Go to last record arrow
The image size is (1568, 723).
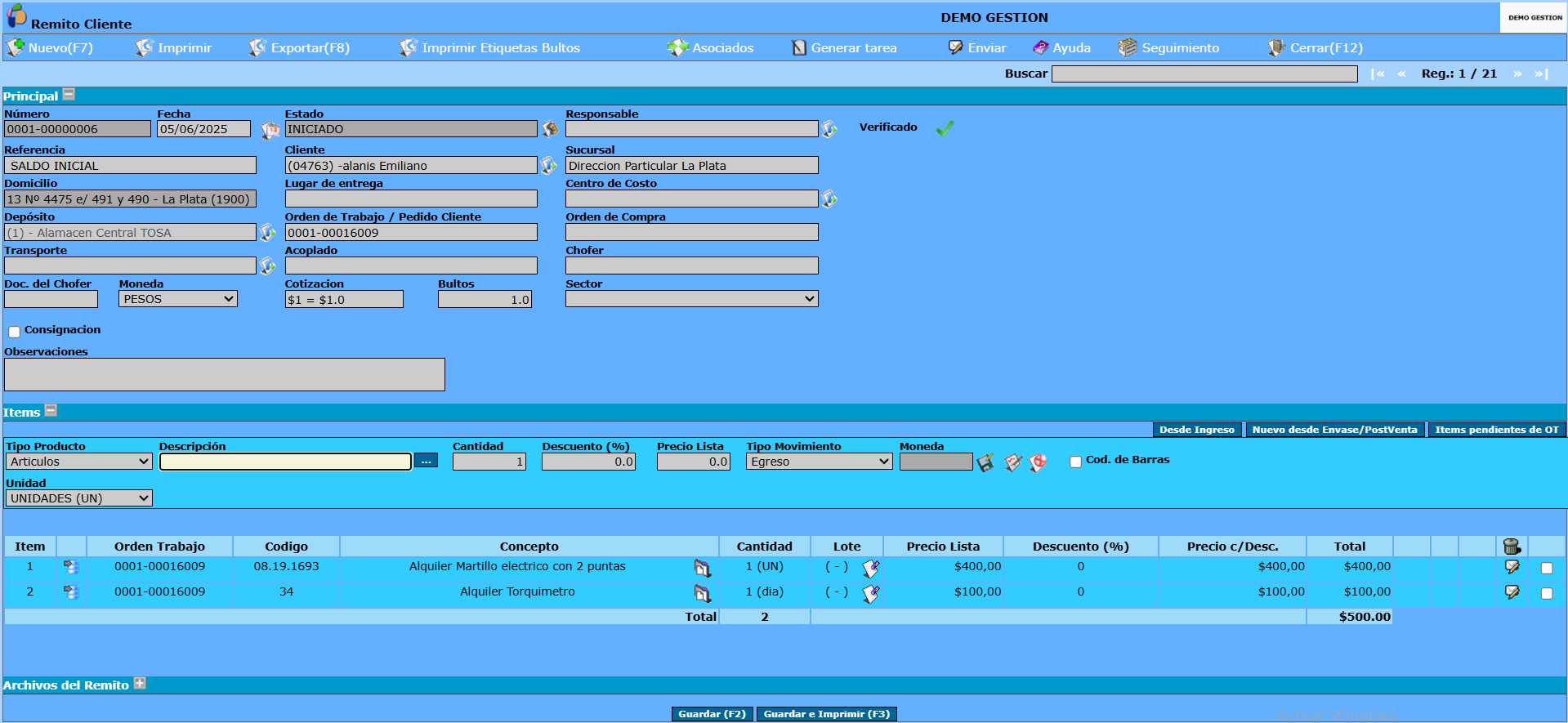coord(1541,74)
